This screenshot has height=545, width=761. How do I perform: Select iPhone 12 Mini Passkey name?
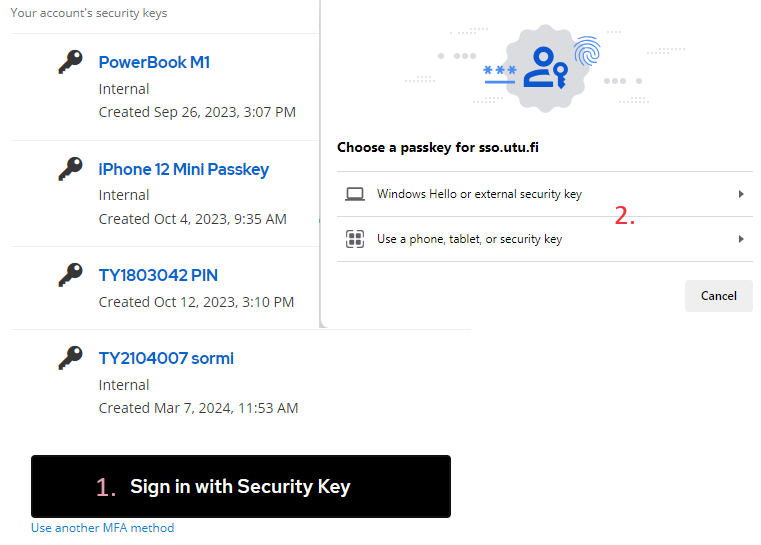coord(183,169)
